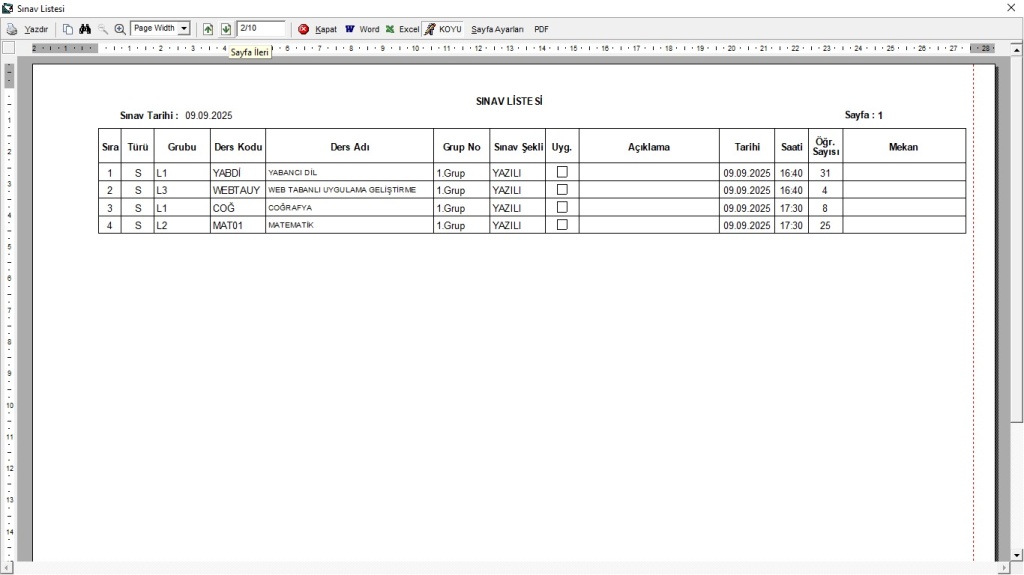
Task: Check Uyg. box for WEBTAUY row
Action: pos(562,189)
